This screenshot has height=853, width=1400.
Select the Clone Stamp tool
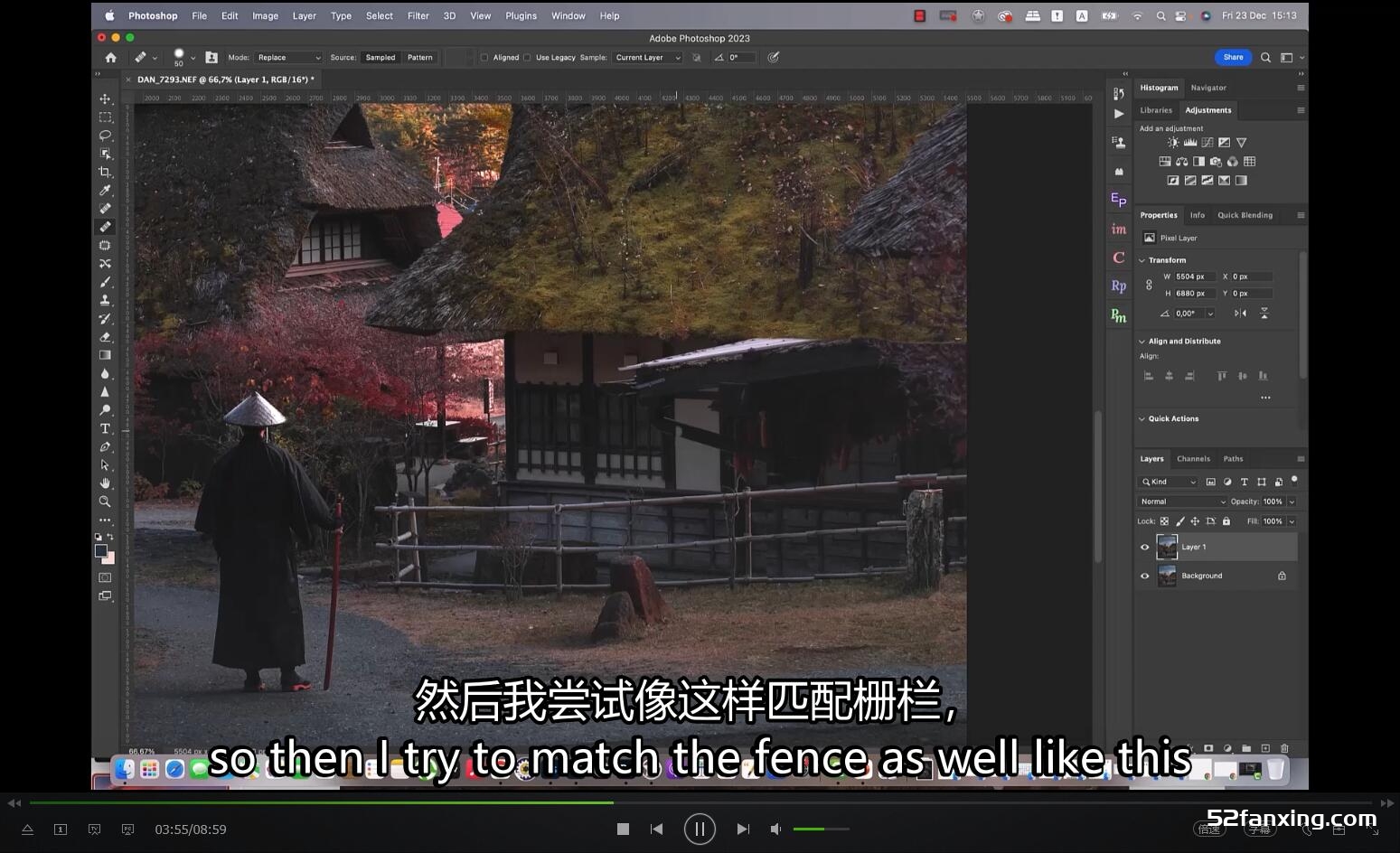(x=105, y=300)
